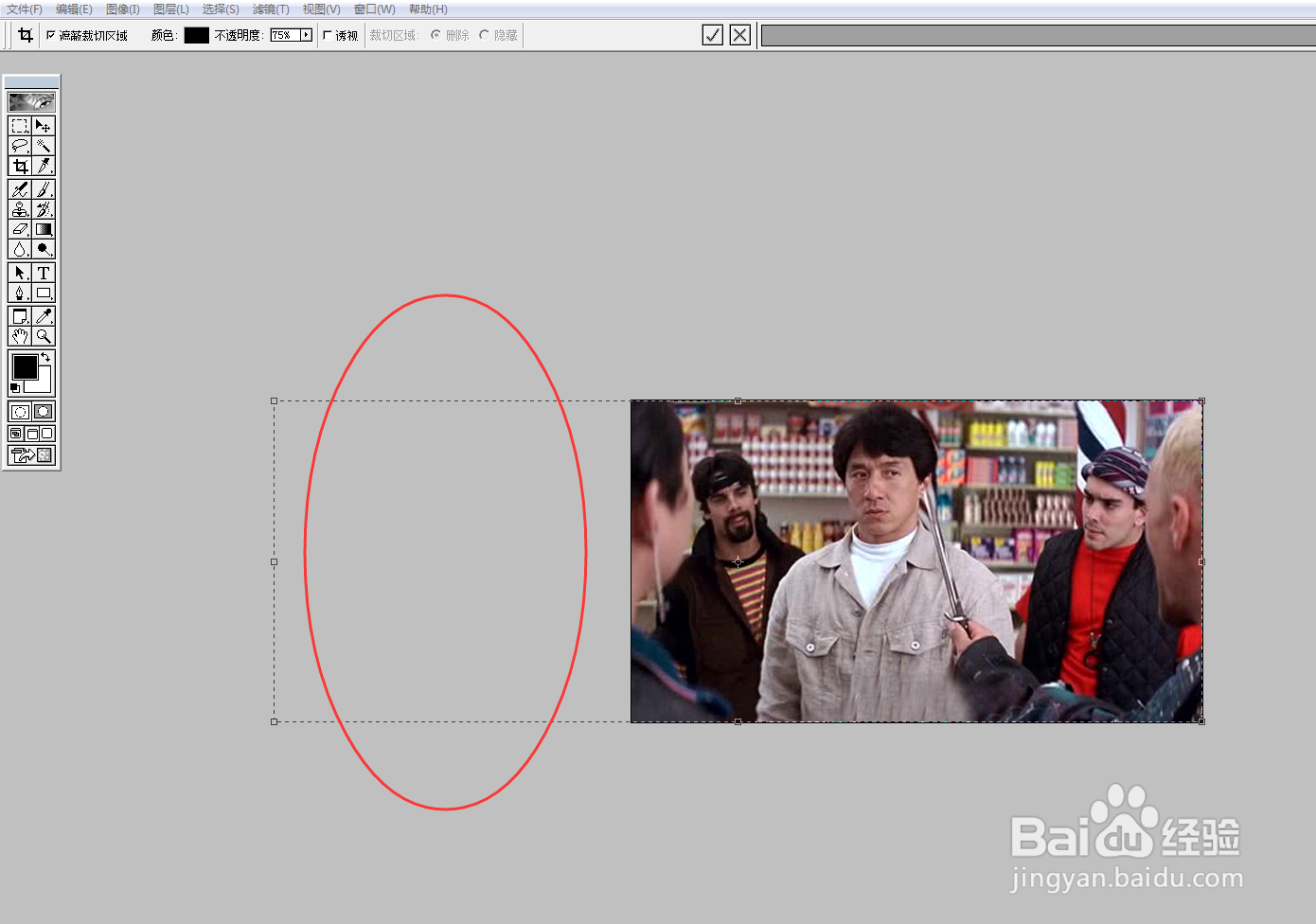1316x924 pixels.
Task: Select the Path Component Selection tool
Action: tap(20, 273)
